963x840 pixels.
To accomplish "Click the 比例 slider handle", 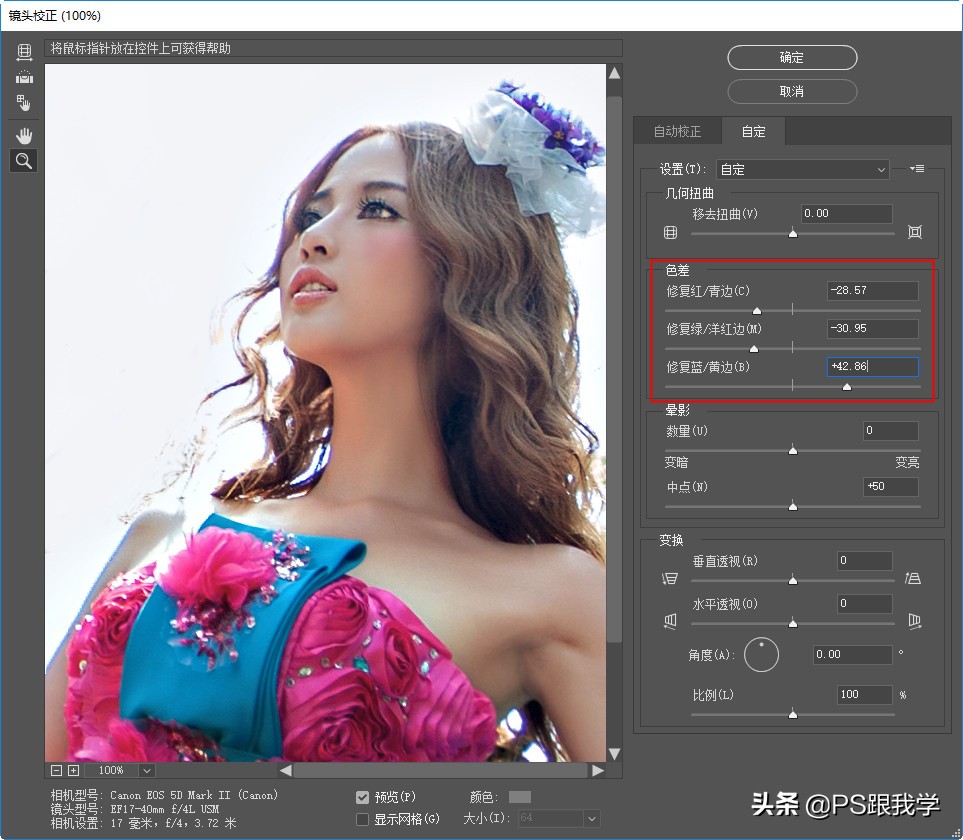I will (793, 714).
